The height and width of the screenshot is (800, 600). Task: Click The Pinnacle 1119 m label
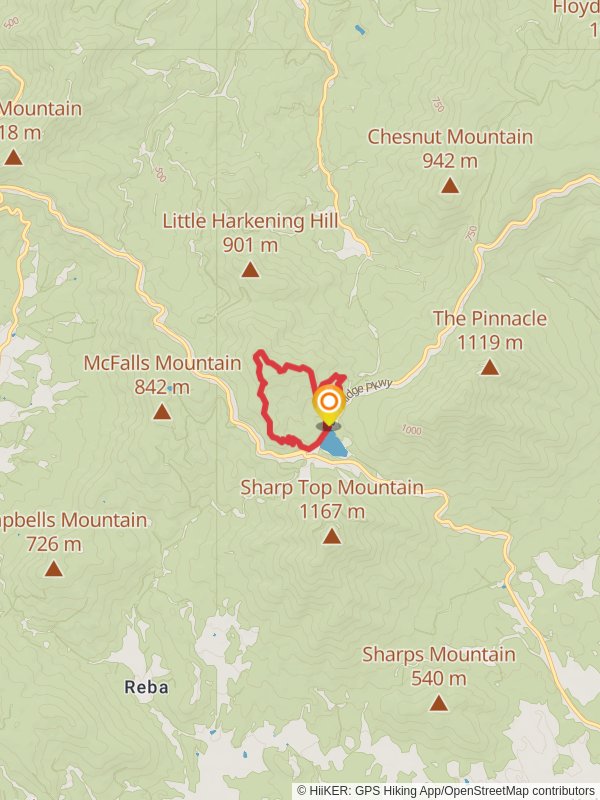pyautogui.click(x=490, y=330)
